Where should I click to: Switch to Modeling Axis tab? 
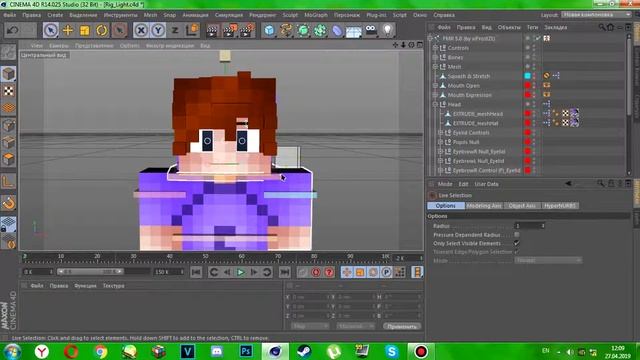[484, 206]
